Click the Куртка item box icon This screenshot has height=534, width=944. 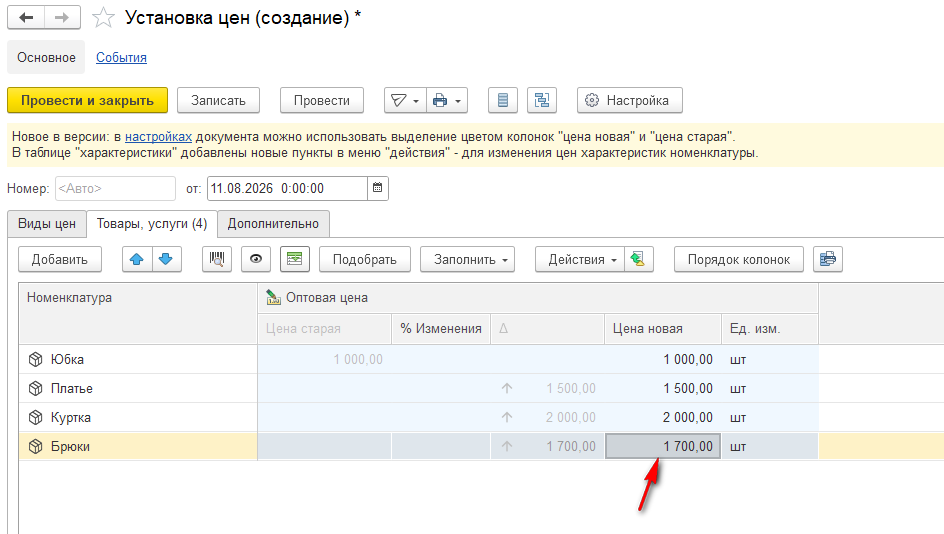[36, 417]
